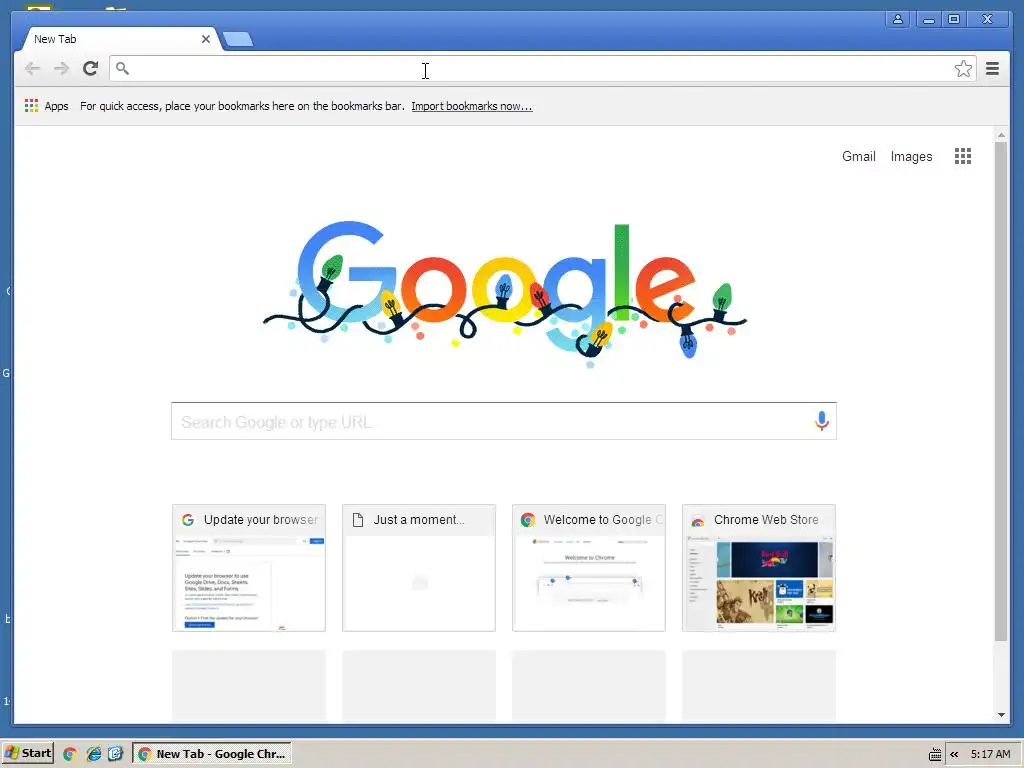This screenshot has width=1024, height=768.
Task: Click the 5:17 AM system clock
Action: tap(990, 754)
